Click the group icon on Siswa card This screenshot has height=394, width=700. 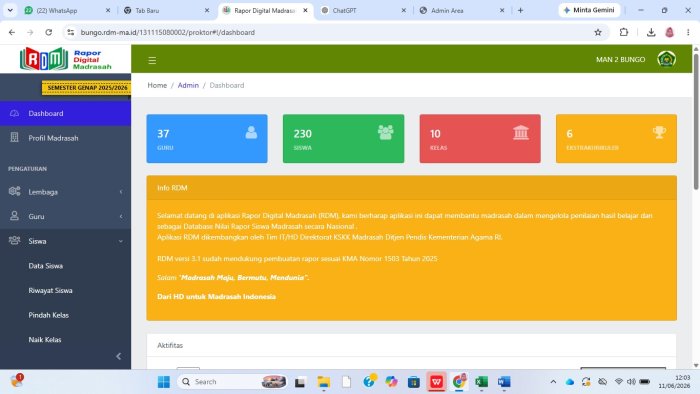click(386, 133)
